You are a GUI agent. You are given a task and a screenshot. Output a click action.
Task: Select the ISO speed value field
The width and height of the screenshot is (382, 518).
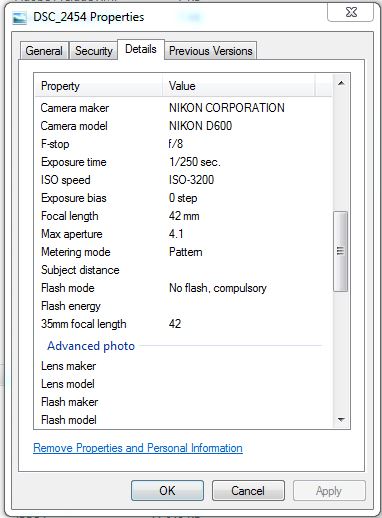[x=191, y=180]
